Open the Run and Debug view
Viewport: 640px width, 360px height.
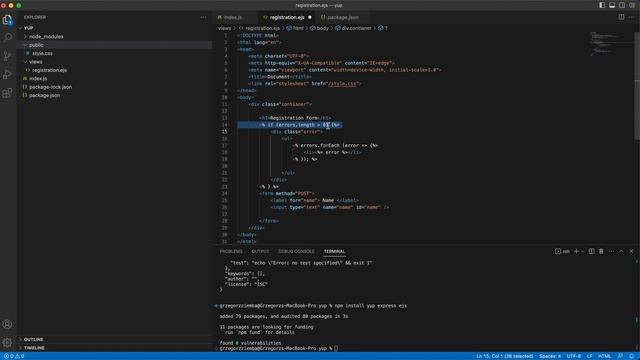point(7,74)
